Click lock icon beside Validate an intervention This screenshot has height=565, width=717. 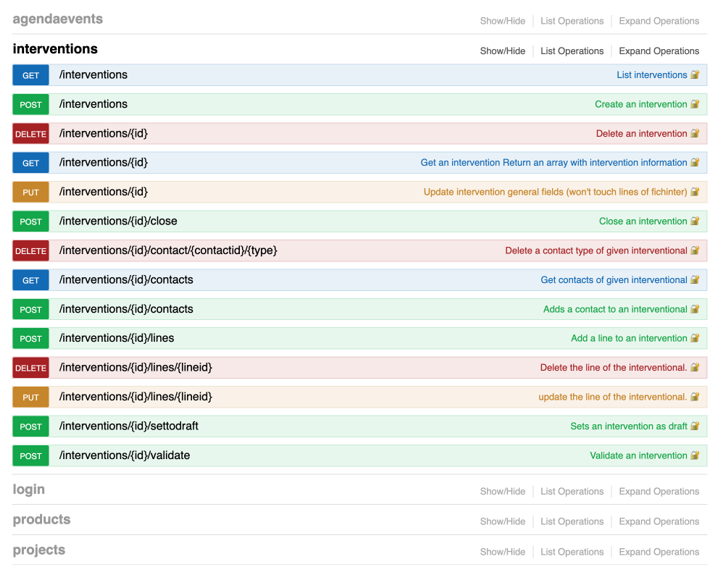click(695, 455)
